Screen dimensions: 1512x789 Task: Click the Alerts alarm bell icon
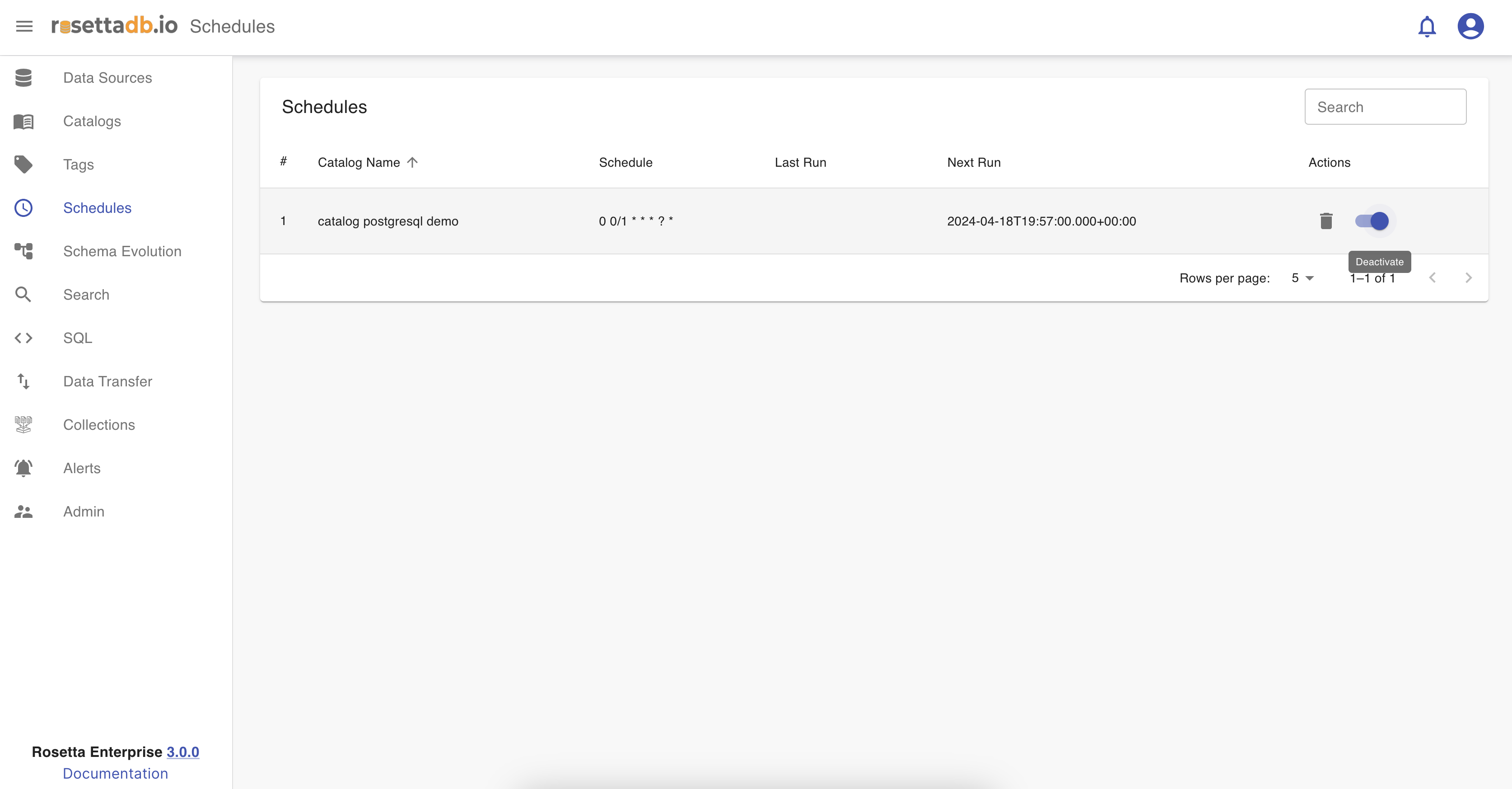pyautogui.click(x=23, y=468)
